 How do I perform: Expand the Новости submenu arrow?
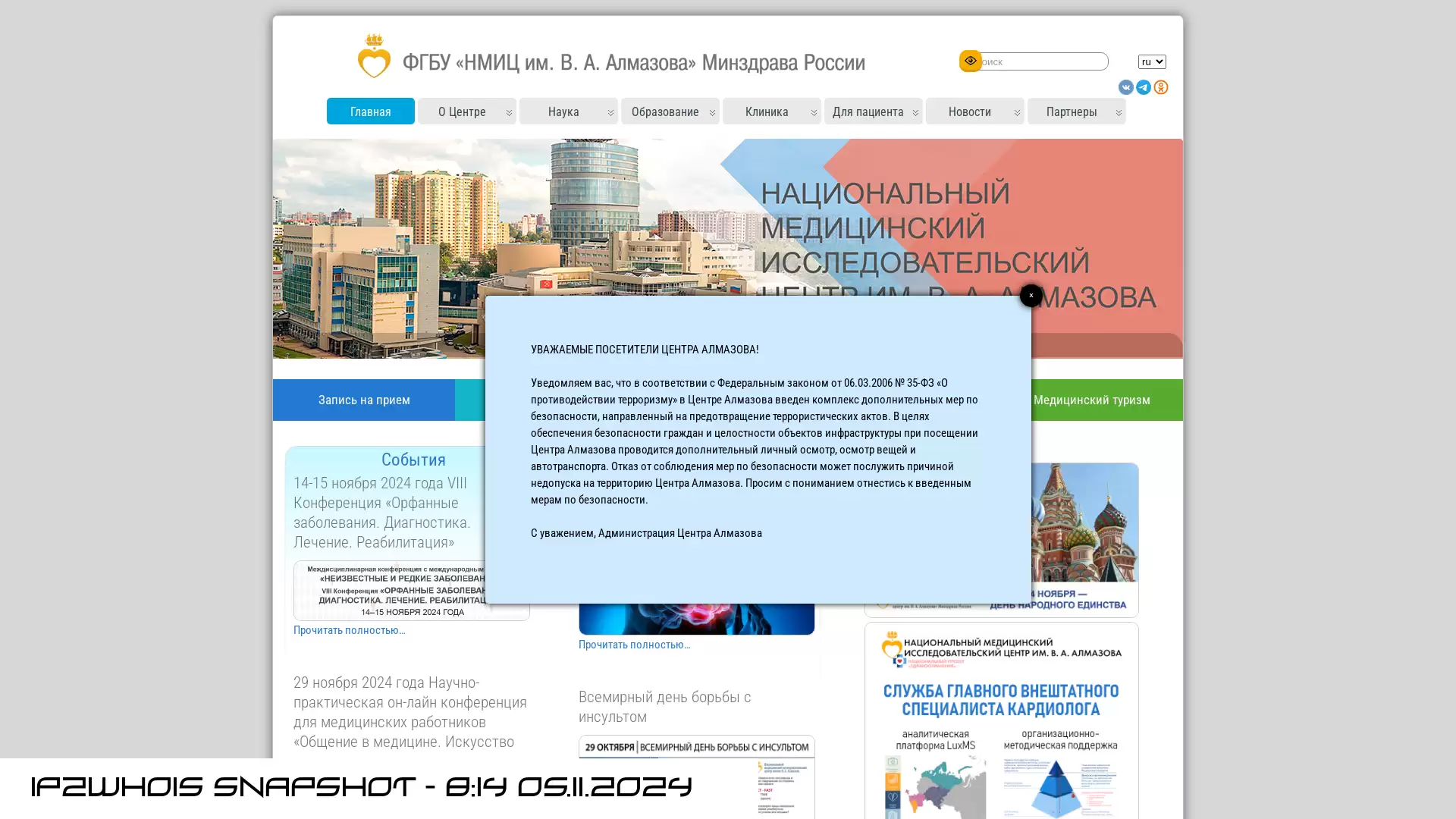pos(1018,112)
